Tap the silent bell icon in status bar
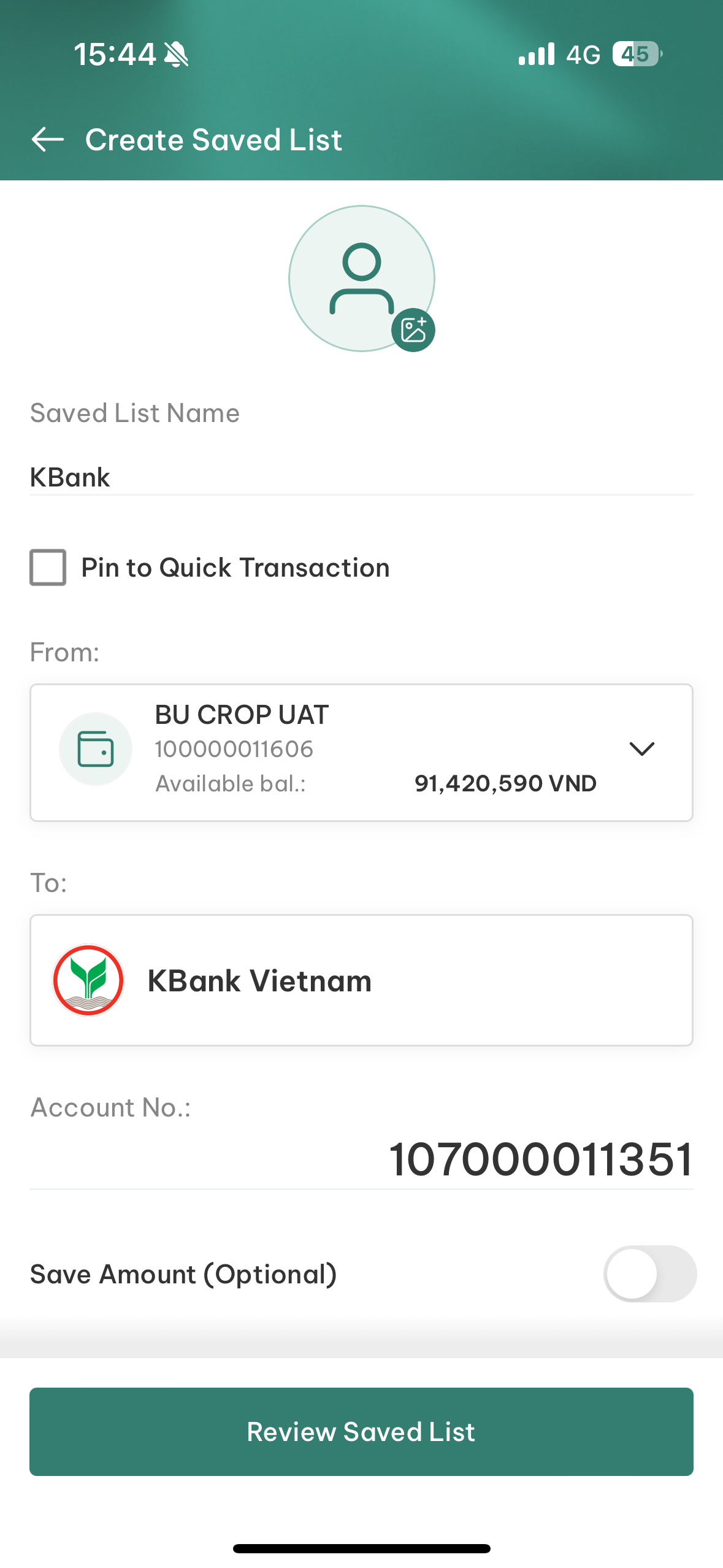The image size is (723, 1568). (177, 55)
